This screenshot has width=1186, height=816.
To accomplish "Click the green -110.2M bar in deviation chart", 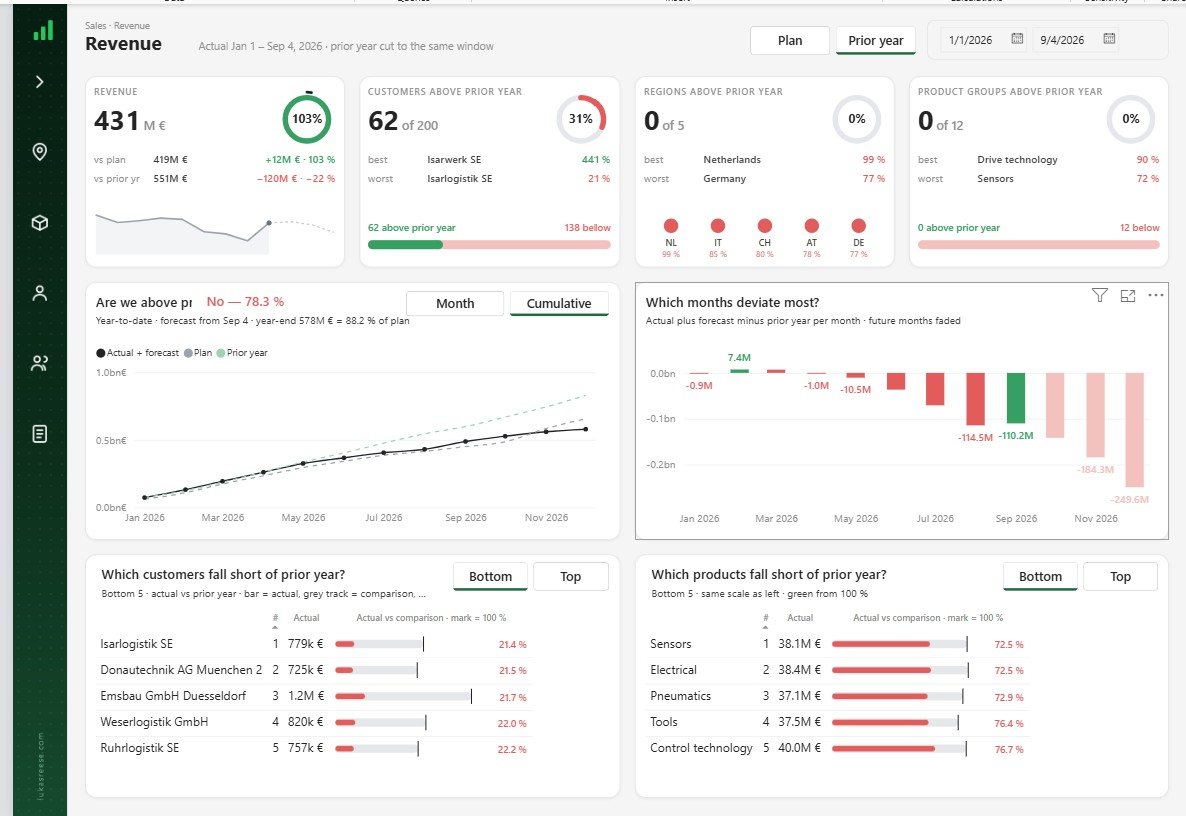I will [x=1016, y=398].
